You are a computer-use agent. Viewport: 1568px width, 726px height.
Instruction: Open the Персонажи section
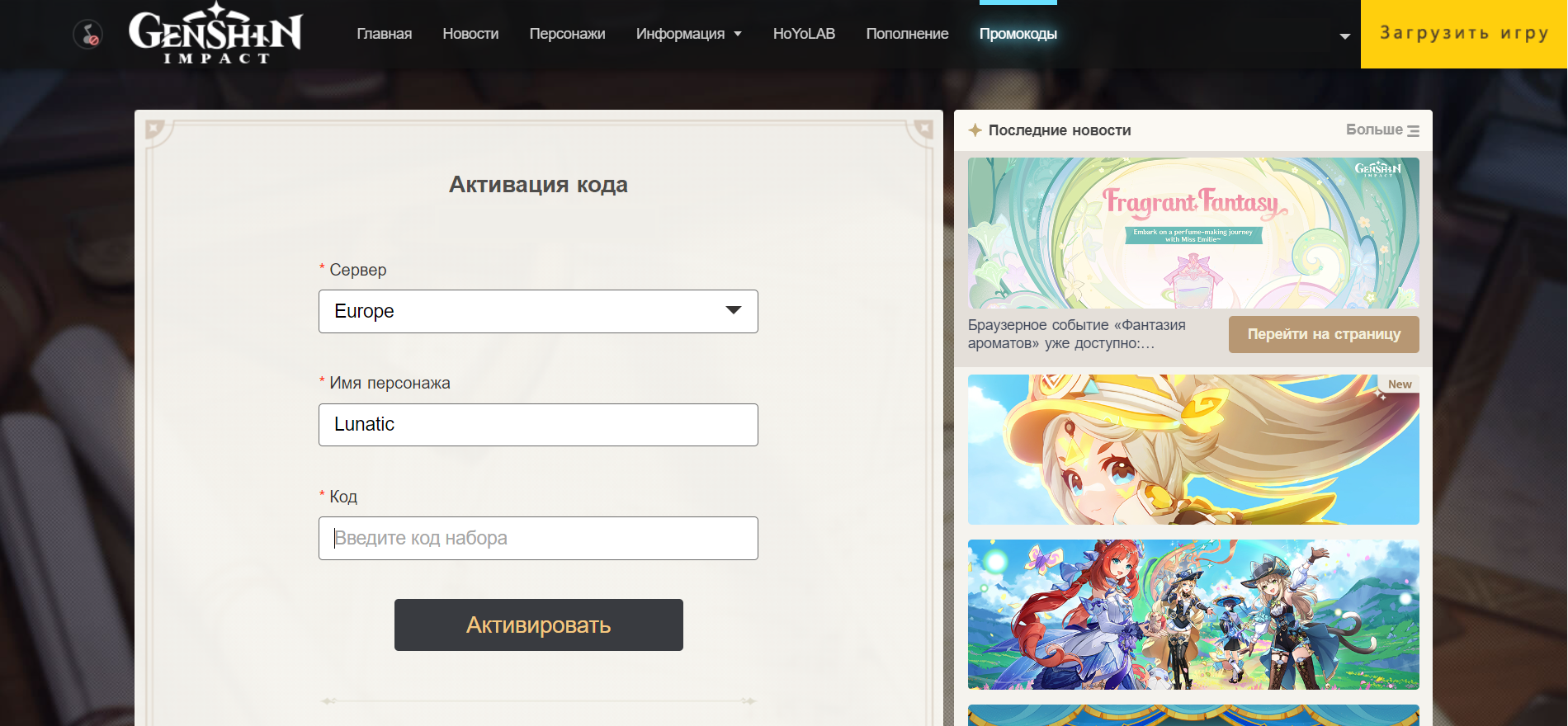[x=567, y=34]
